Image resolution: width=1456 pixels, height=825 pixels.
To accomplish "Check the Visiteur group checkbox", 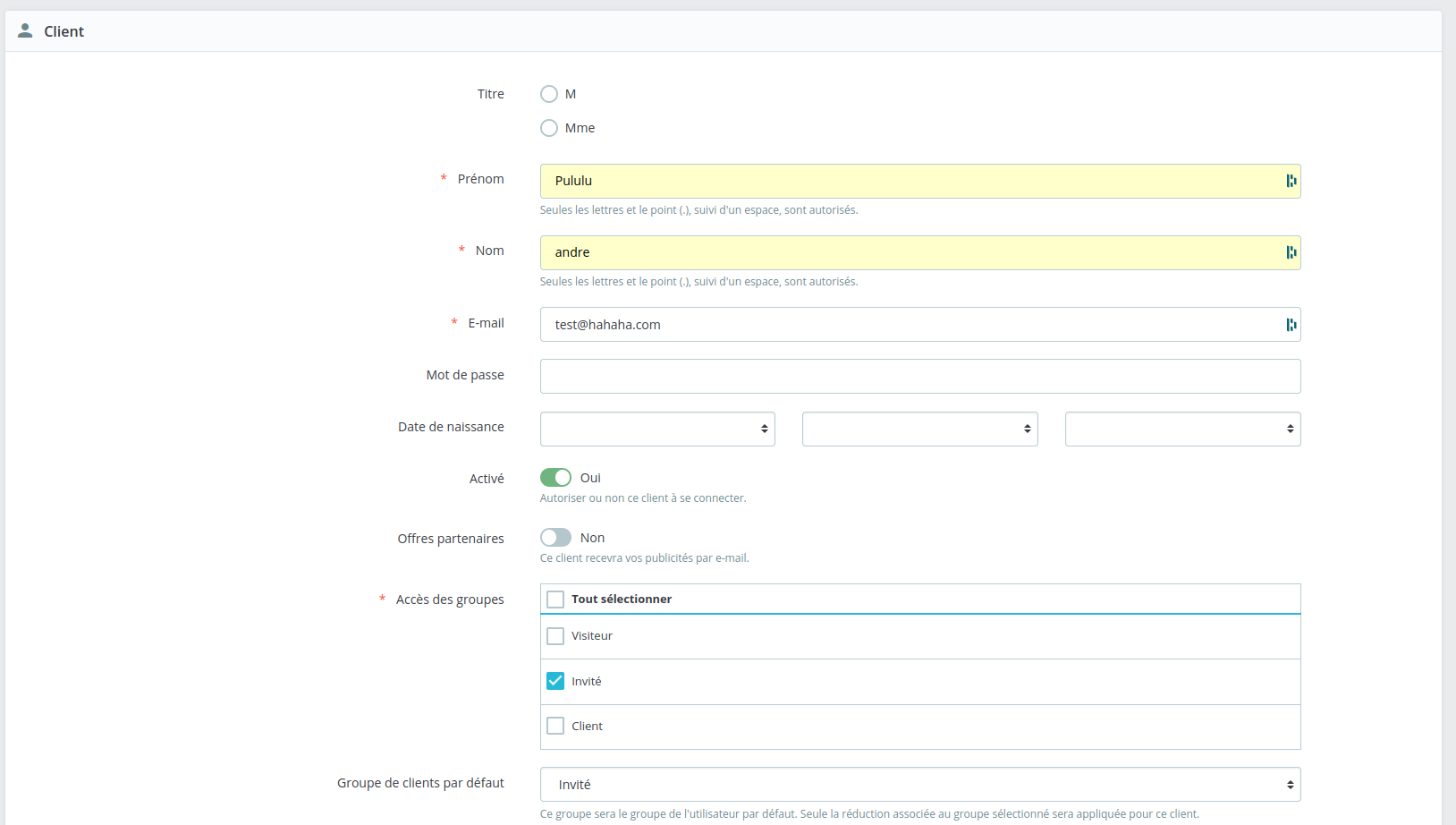I will coord(555,635).
